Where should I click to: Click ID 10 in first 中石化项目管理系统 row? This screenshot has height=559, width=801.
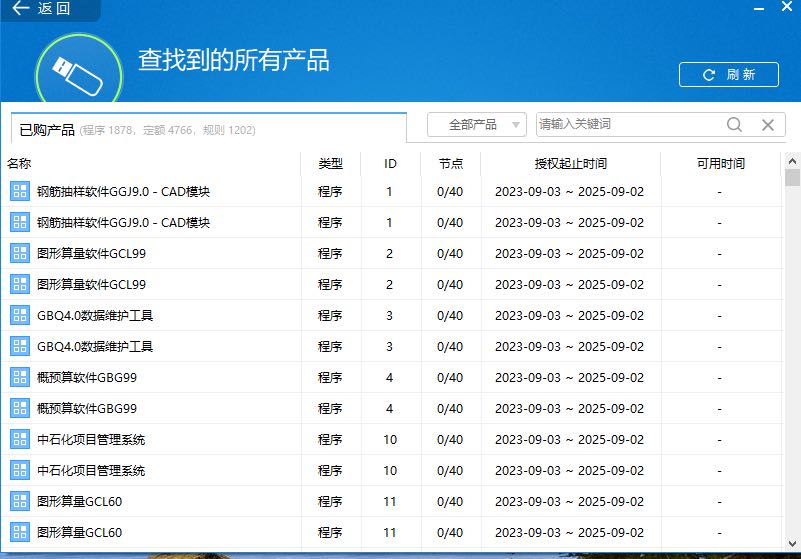click(x=390, y=439)
